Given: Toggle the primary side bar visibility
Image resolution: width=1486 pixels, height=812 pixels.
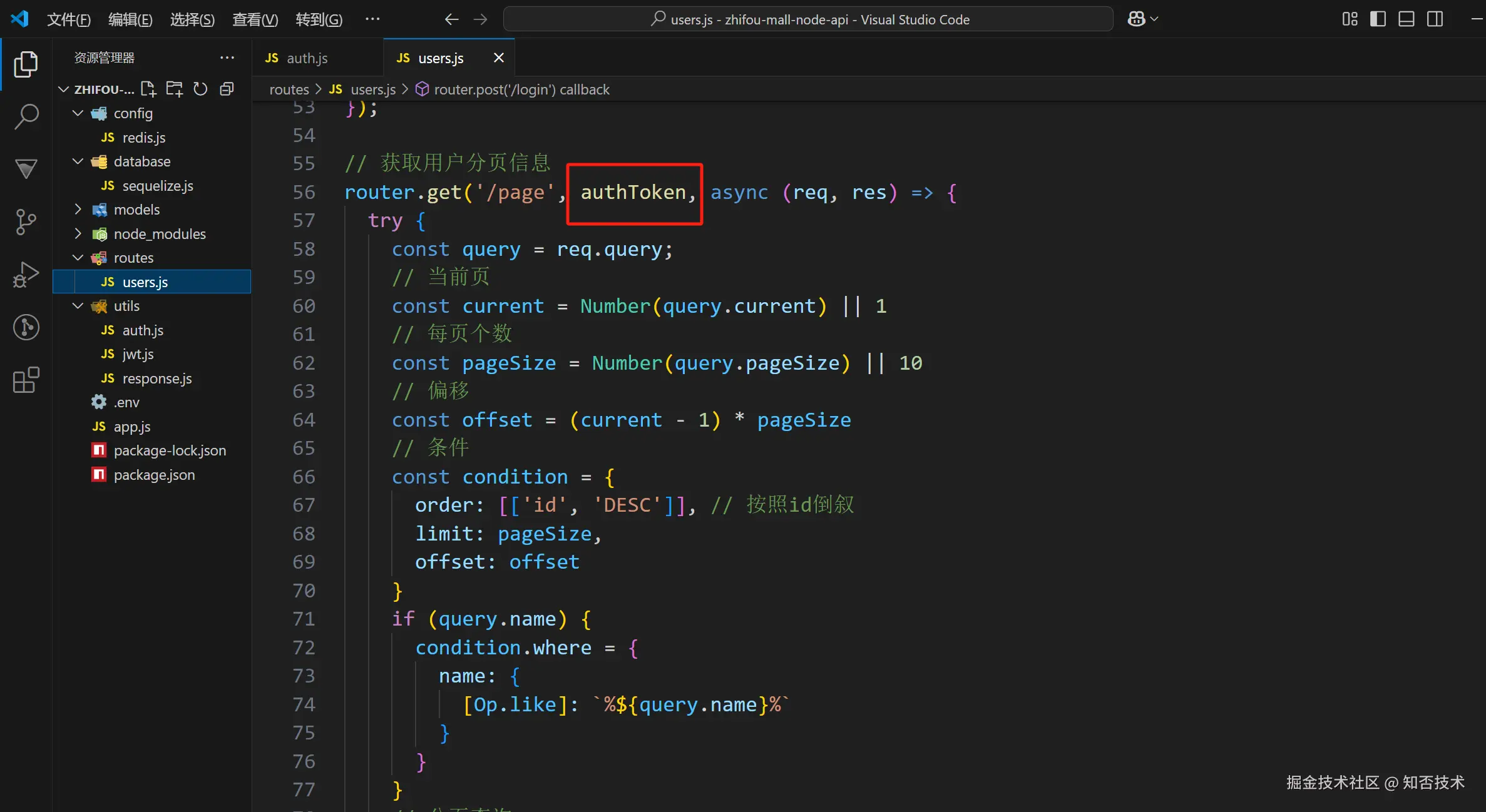Looking at the screenshot, I should pyautogui.click(x=1378, y=19).
